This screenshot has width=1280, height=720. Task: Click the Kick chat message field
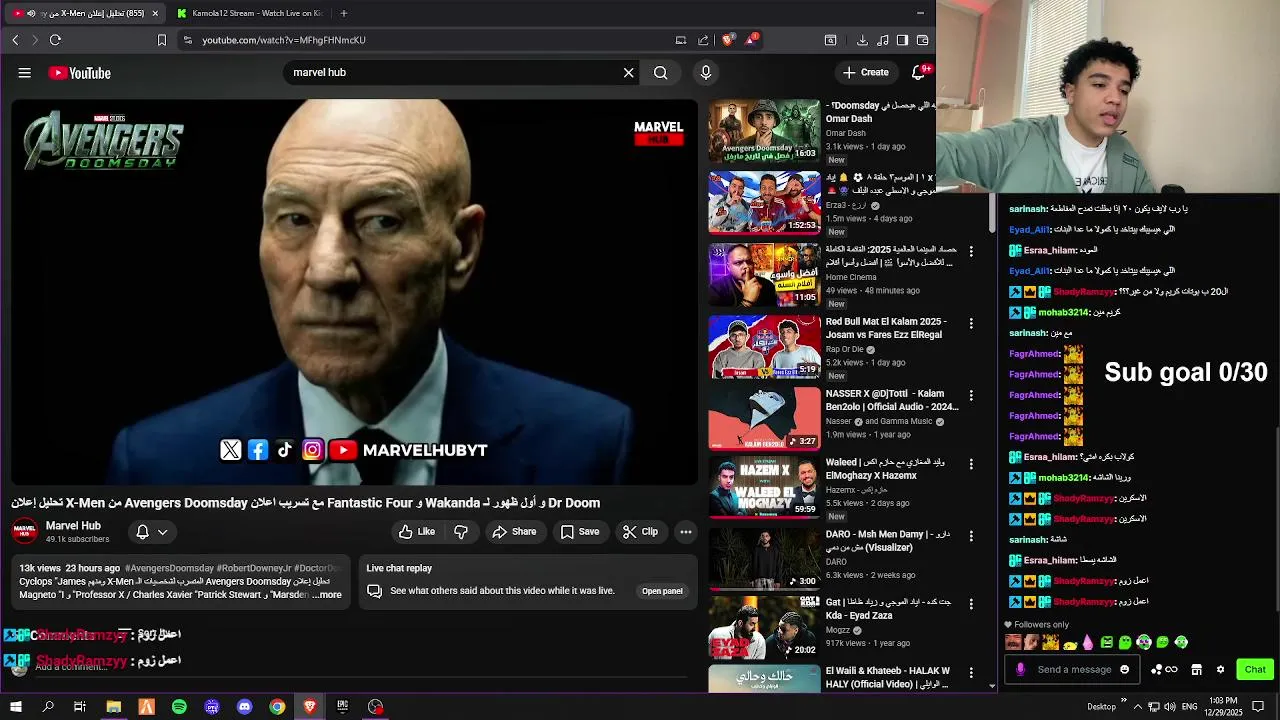coord(1074,670)
